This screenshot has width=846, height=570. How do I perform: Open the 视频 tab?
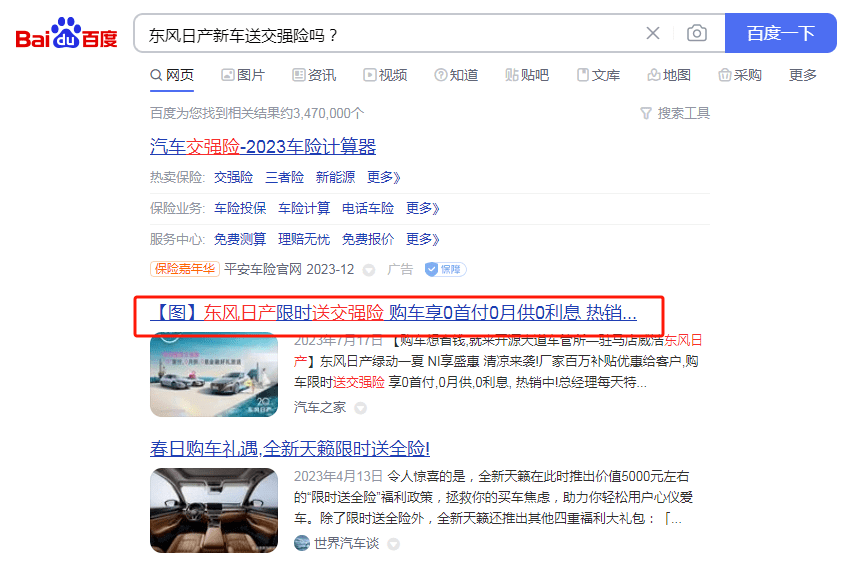click(385, 75)
